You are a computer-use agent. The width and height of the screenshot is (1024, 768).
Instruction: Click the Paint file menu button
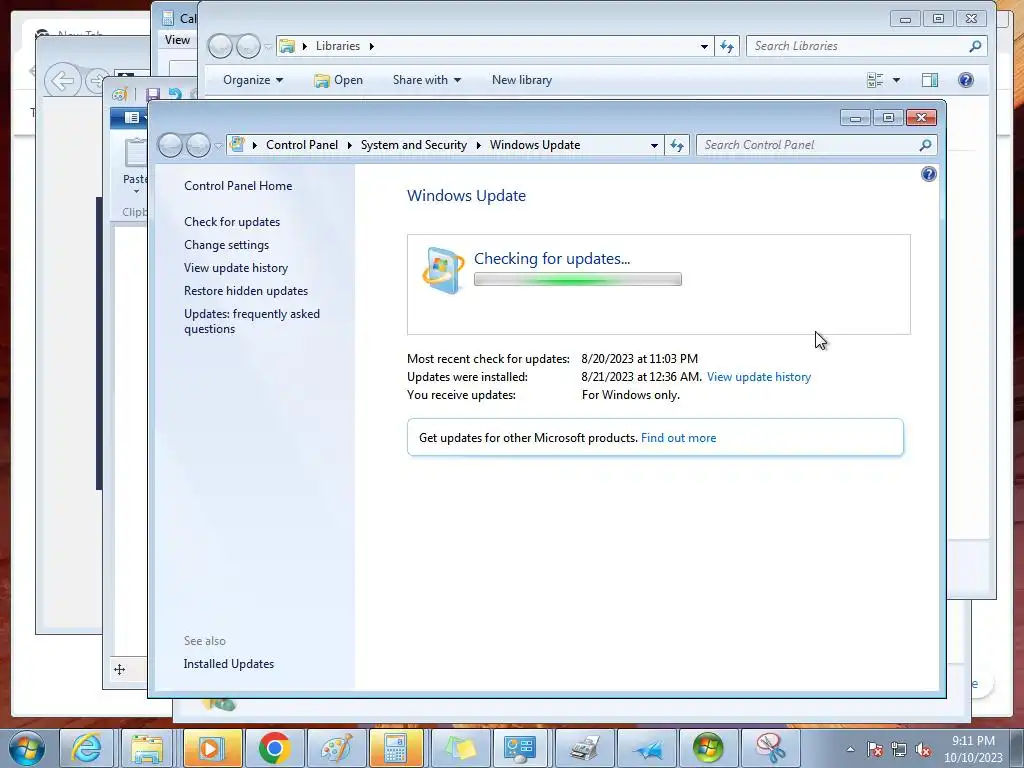click(131, 118)
